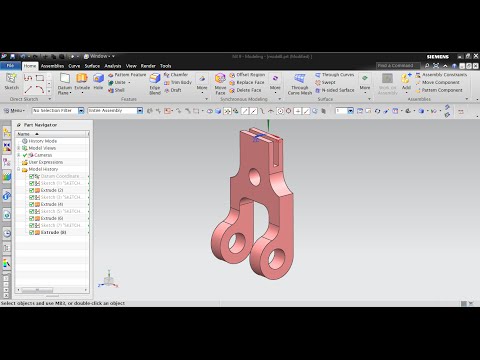Viewport: 480px width, 360px height.
Task: Open the Analysis ribbon tab
Action: tap(113, 66)
